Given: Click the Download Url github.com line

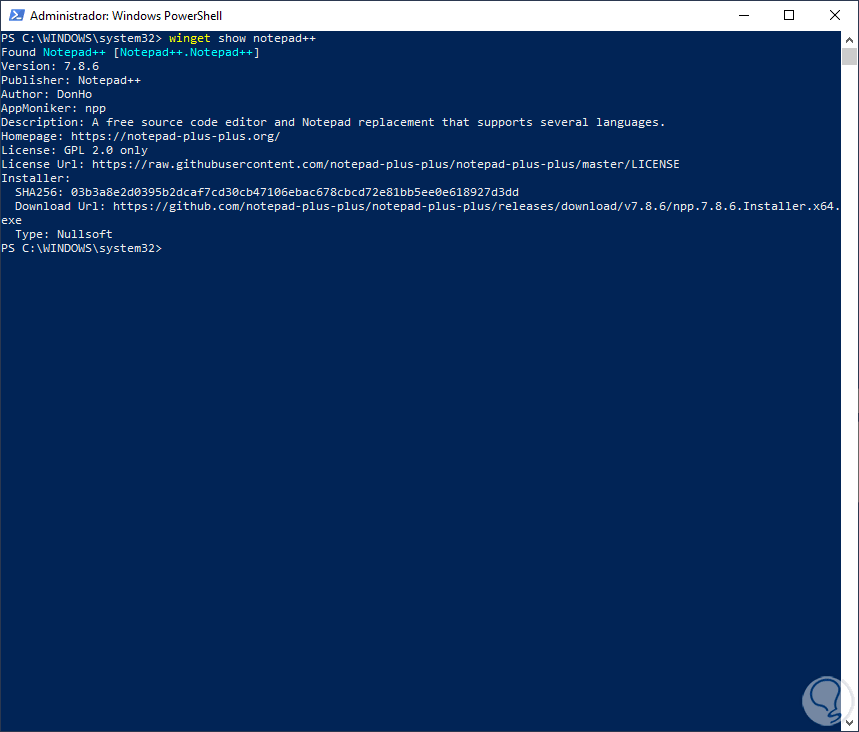Looking at the screenshot, I should coord(427,206).
